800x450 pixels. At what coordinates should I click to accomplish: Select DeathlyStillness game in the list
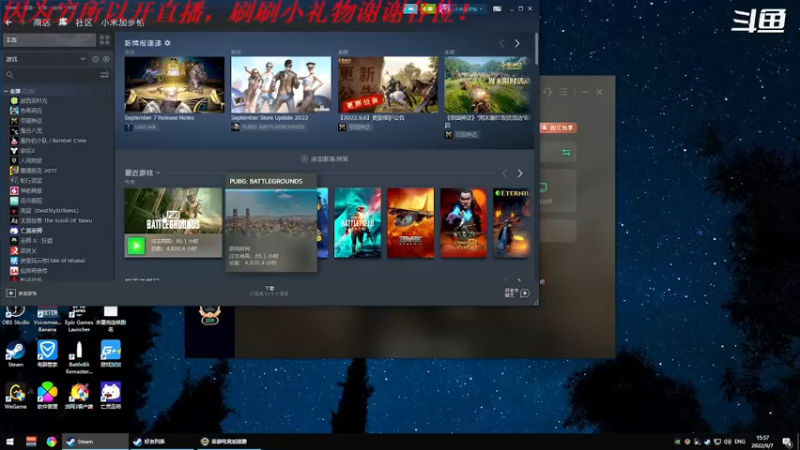pyautogui.click(x=48, y=210)
